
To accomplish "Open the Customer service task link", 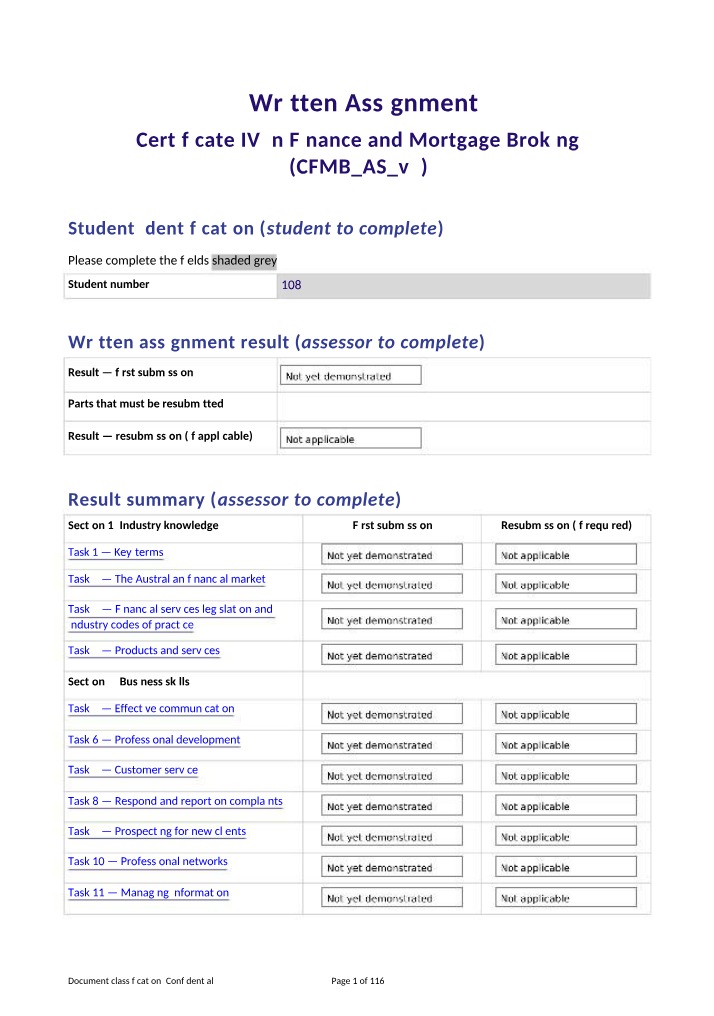I will coord(133,770).
